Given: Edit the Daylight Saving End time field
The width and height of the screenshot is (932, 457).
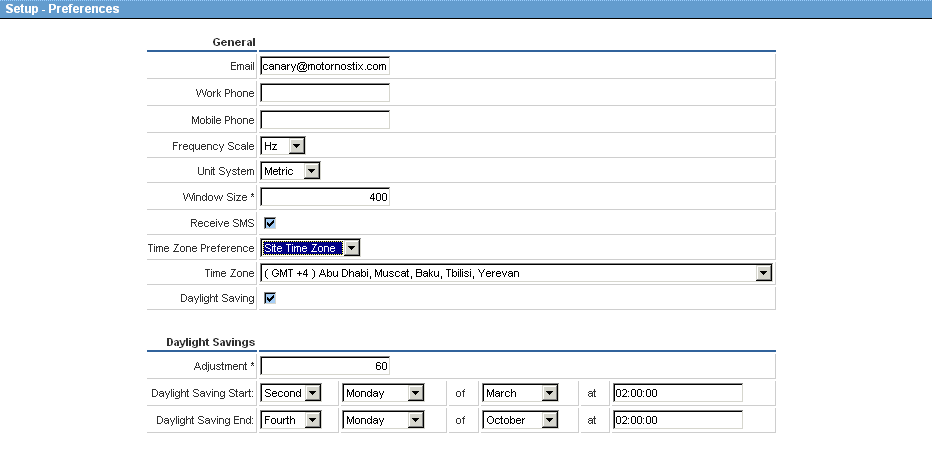Looking at the screenshot, I should pyautogui.click(x=677, y=420).
